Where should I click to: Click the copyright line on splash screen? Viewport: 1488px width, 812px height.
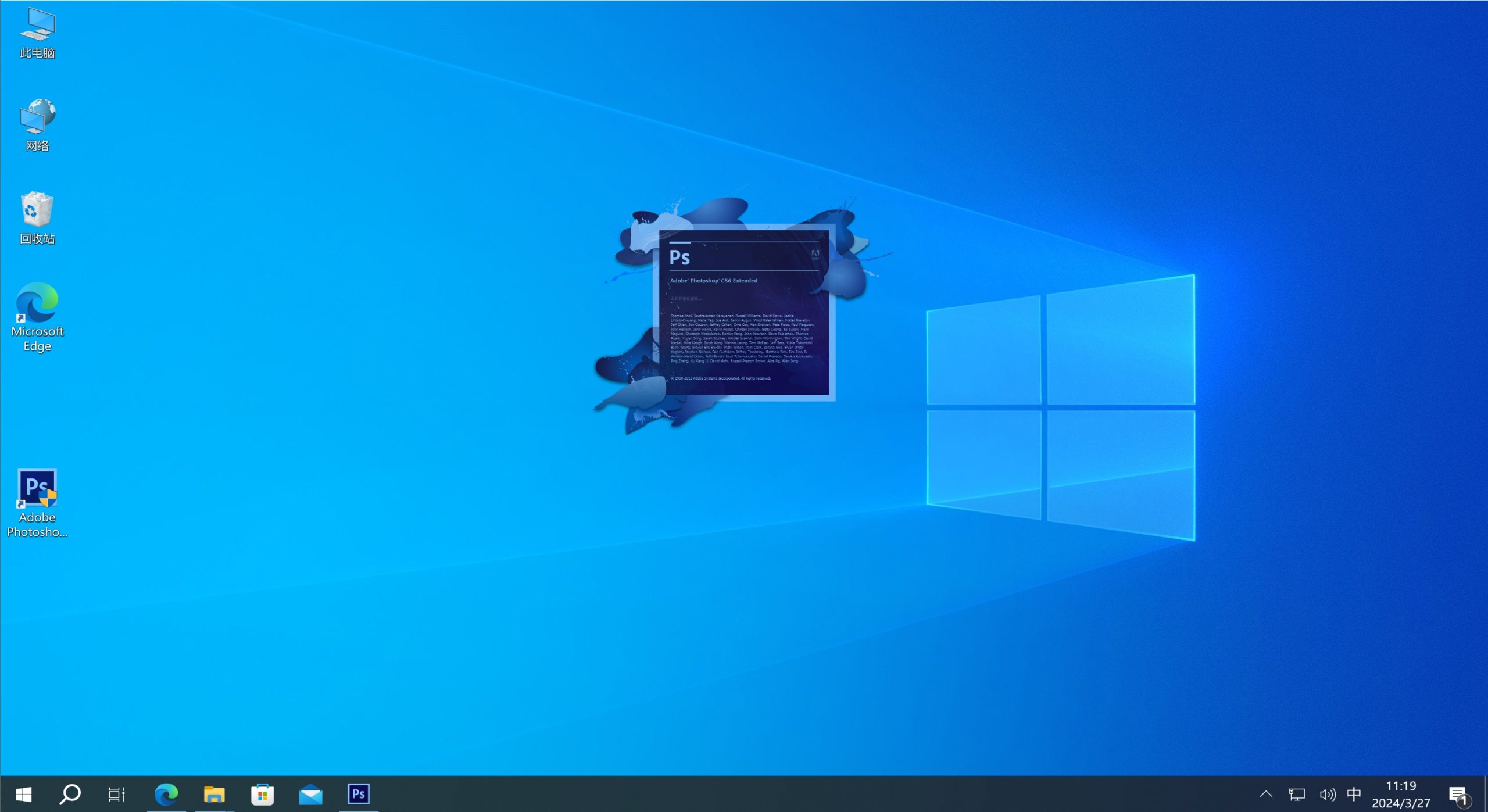(x=721, y=378)
